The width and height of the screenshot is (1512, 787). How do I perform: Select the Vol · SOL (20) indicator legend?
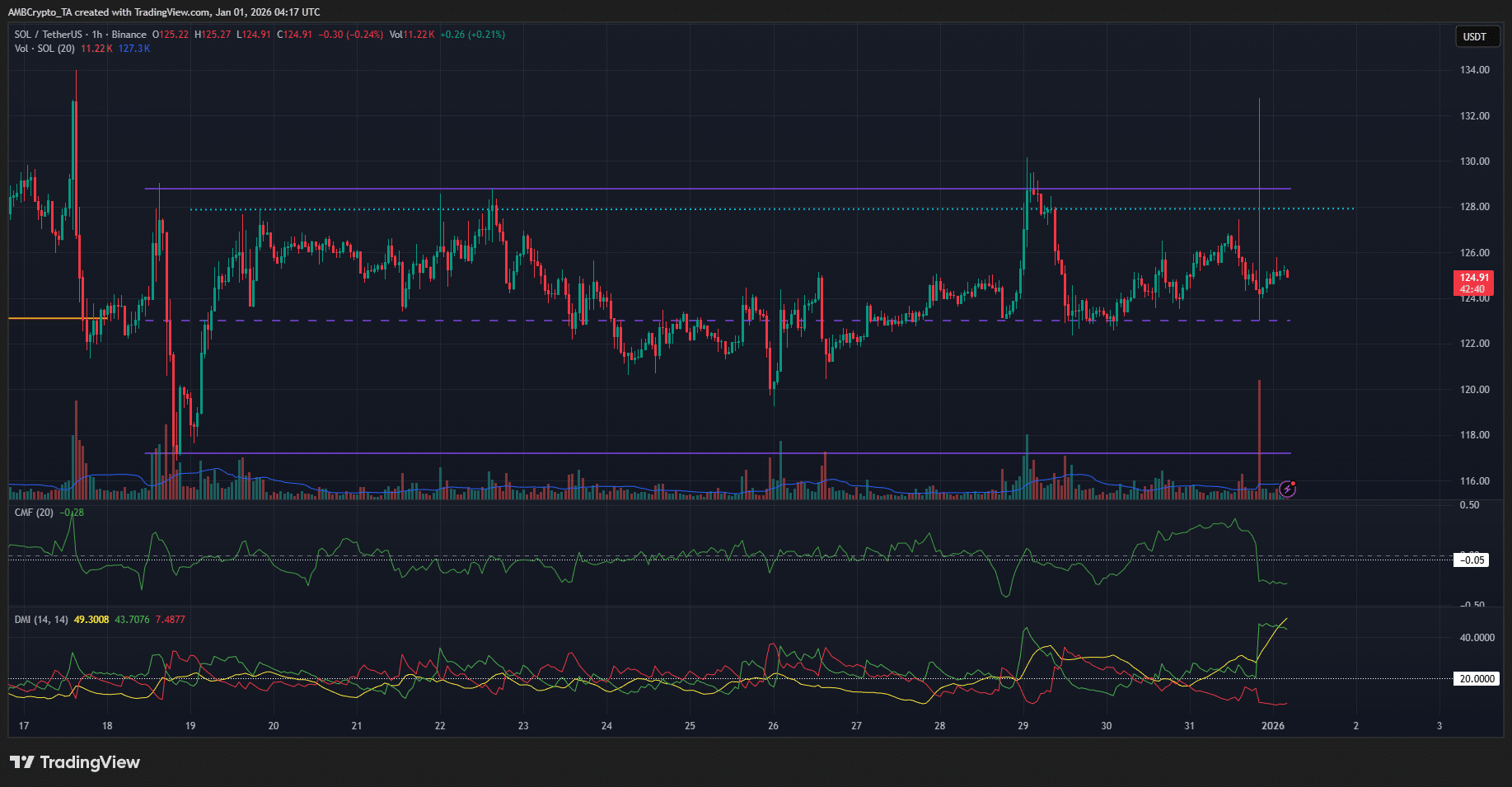(44, 49)
